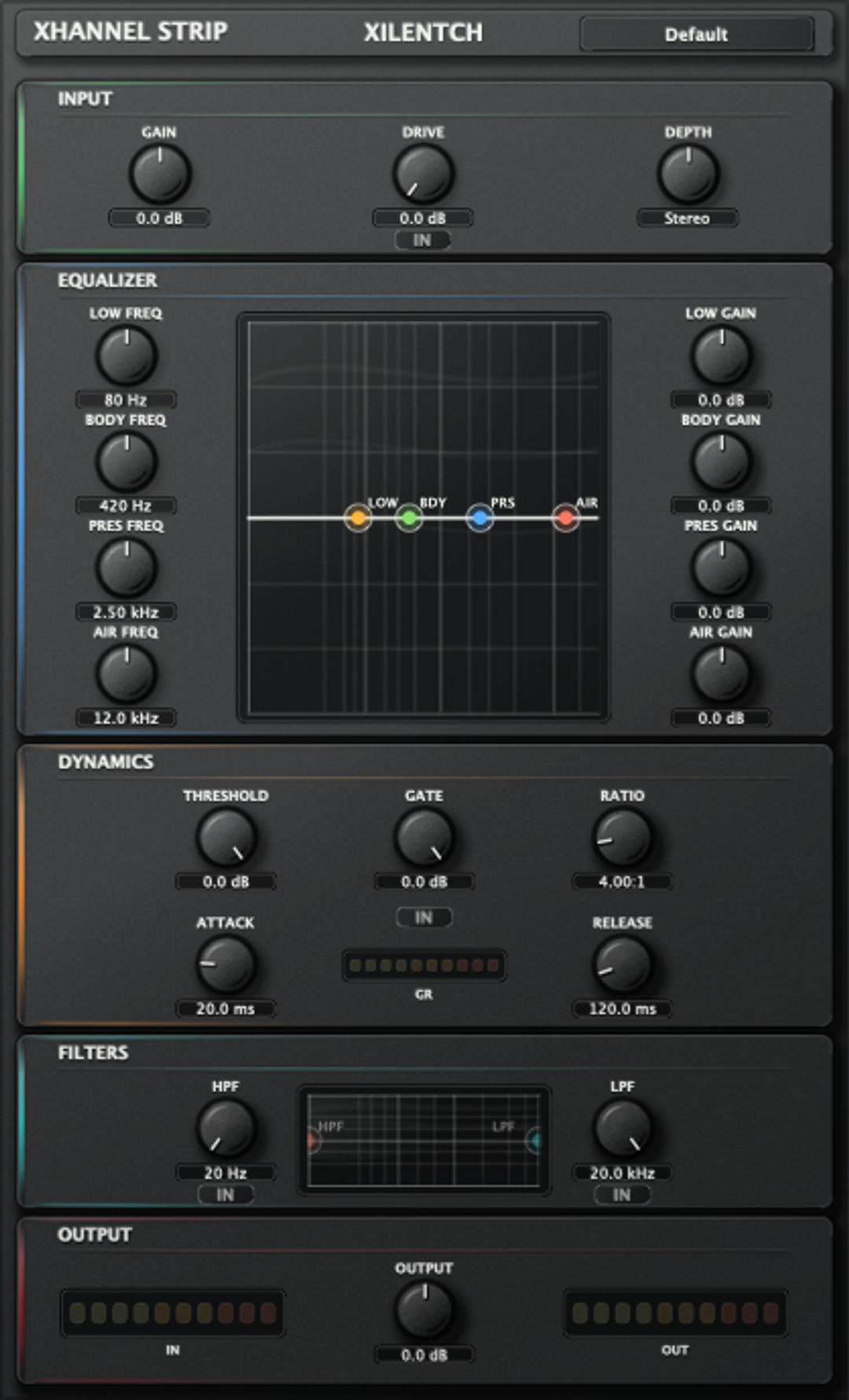Click the input gain 0.0 dB value field

tap(159, 218)
